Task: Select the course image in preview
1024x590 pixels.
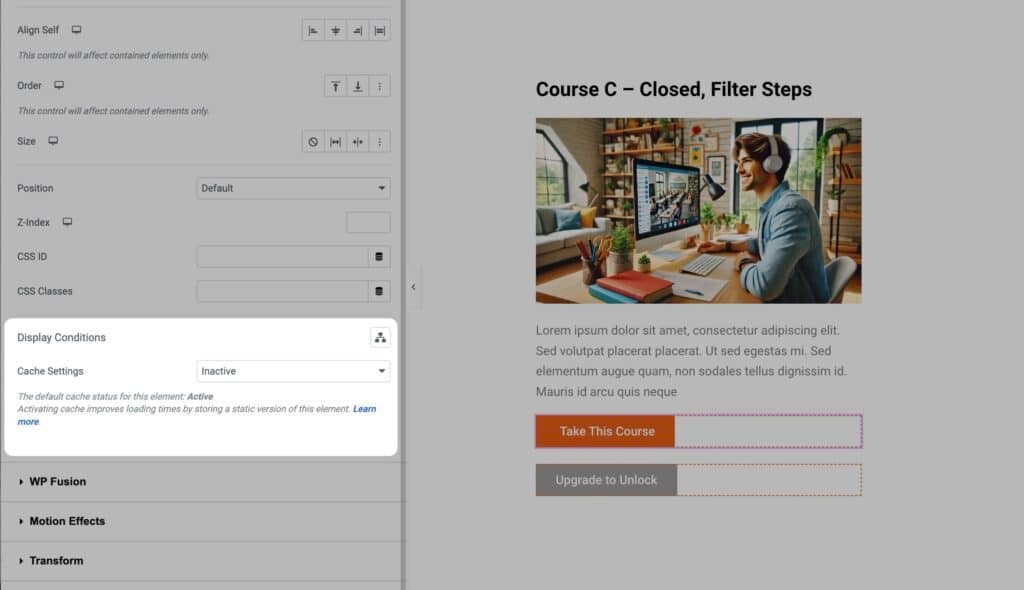Action: (698, 210)
